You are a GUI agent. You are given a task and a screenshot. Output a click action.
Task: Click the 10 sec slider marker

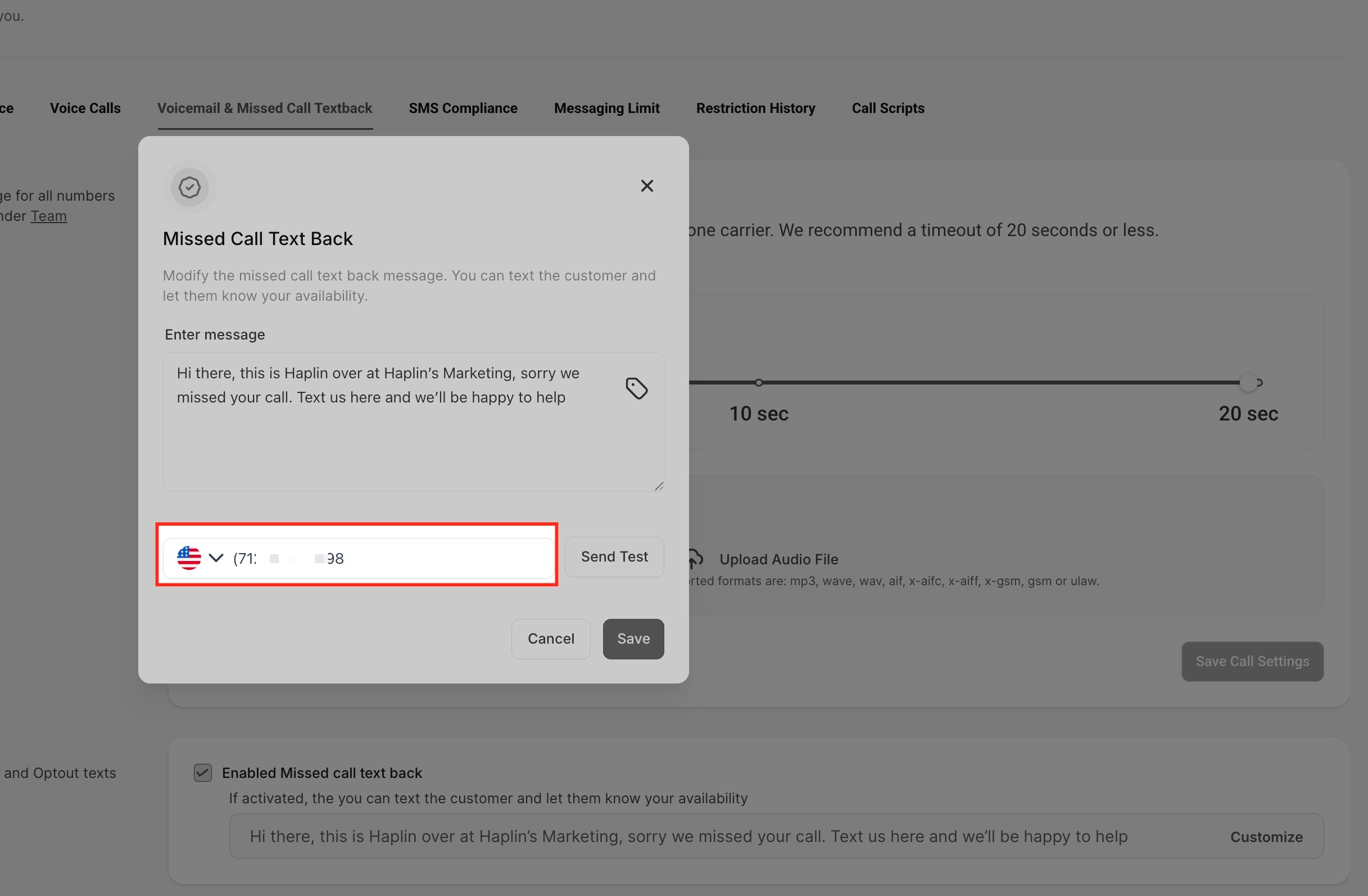click(758, 383)
